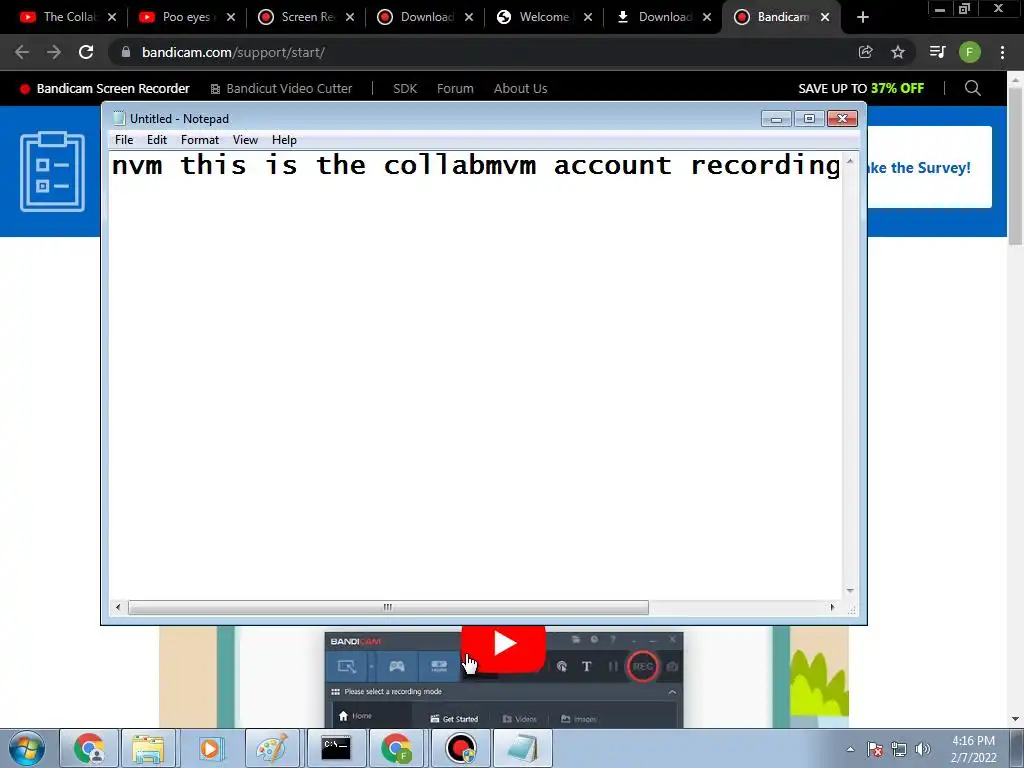Screen dimensions: 1024x768
Task: Click the address bar URL field
Action: 483,52
